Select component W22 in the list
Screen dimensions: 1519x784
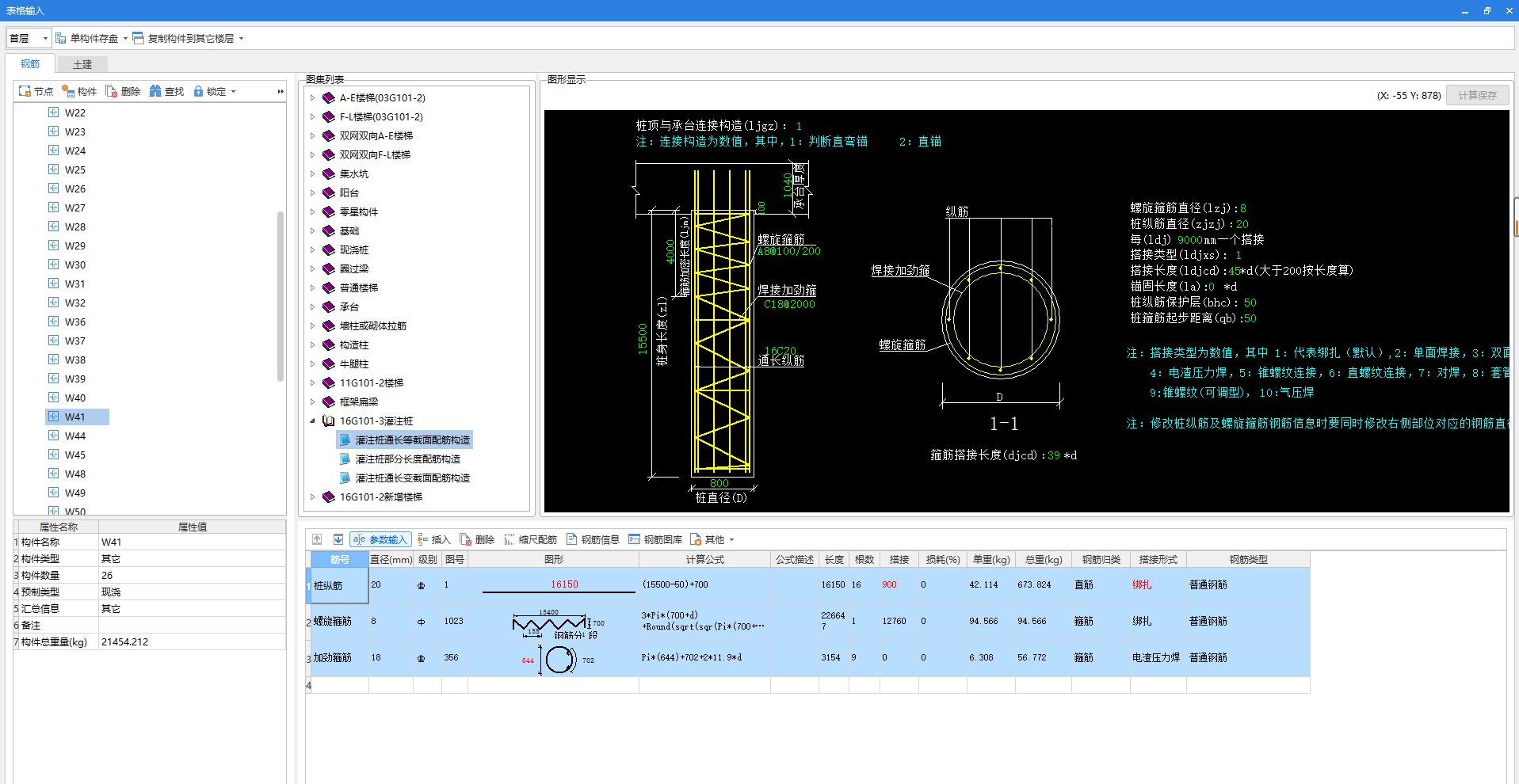pos(75,113)
